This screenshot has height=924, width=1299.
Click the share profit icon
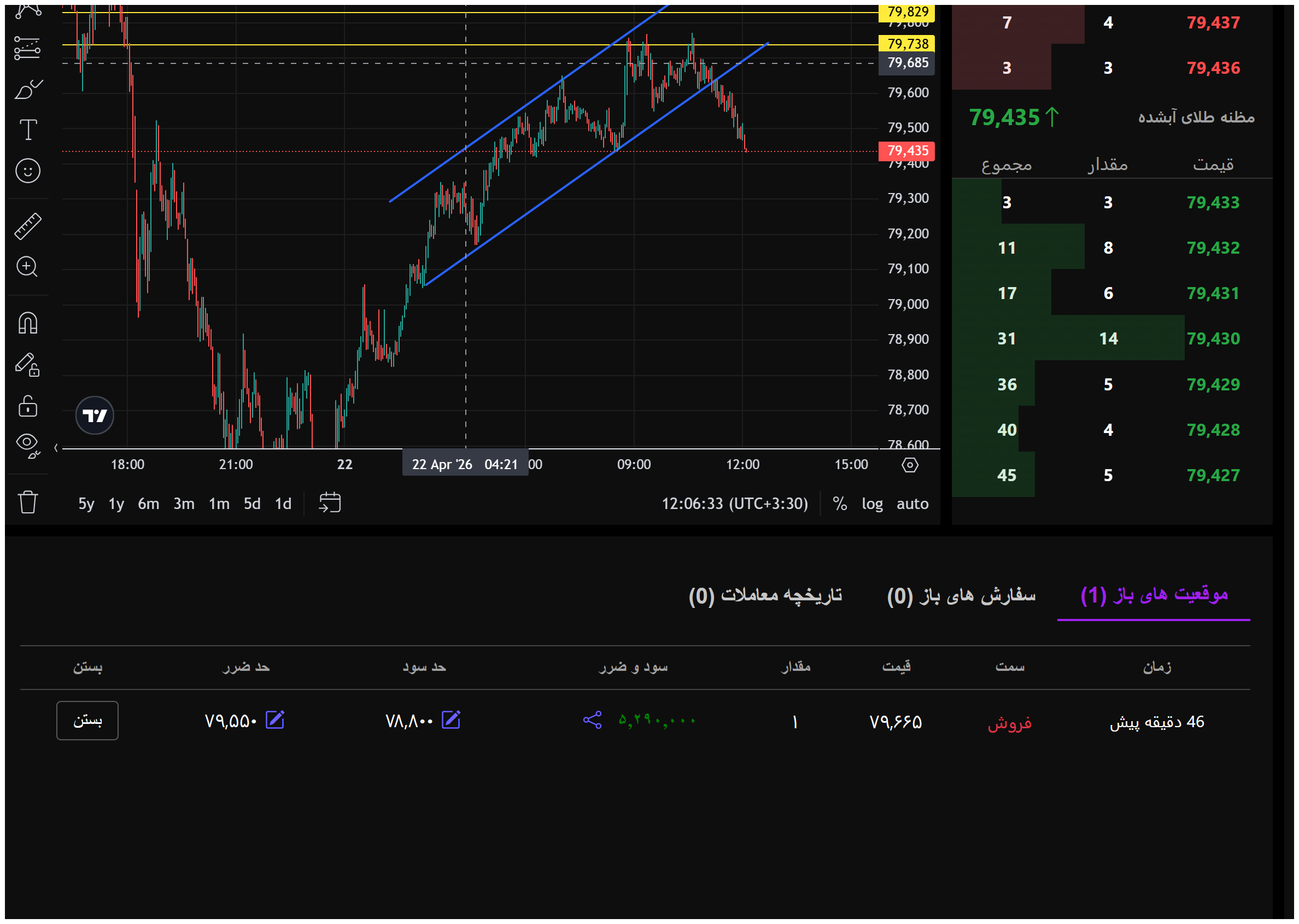point(592,720)
